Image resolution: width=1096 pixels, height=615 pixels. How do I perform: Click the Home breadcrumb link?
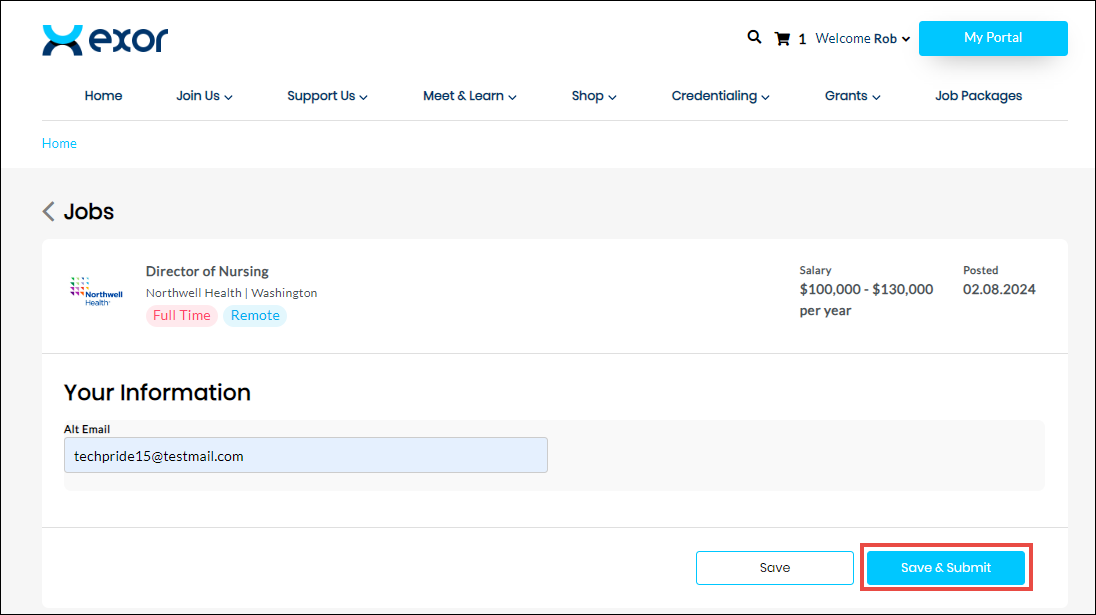coord(59,143)
